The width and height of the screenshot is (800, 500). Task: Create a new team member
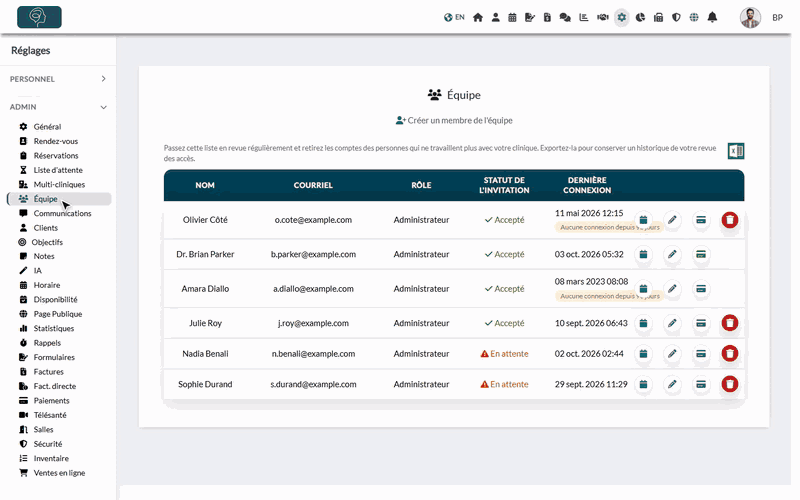coord(454,120)
